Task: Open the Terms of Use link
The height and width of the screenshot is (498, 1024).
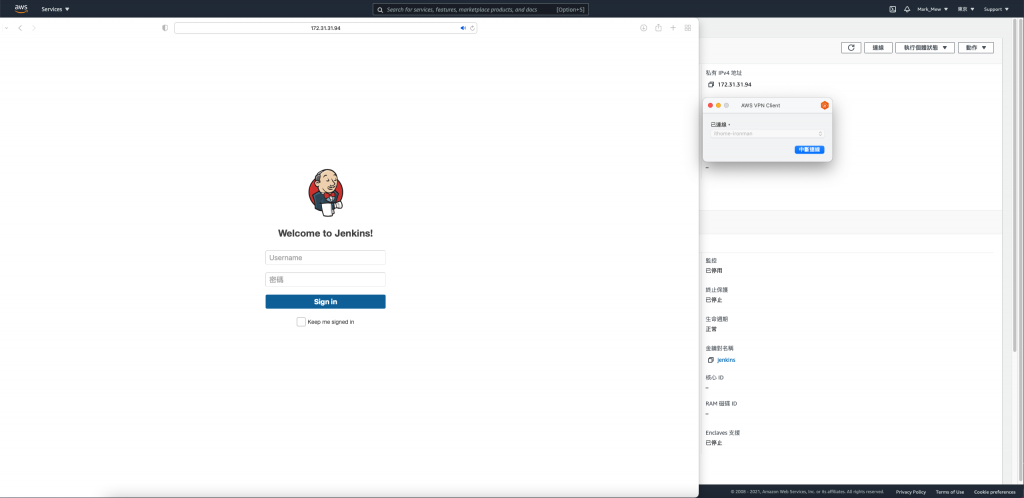Action: point(950,491)
